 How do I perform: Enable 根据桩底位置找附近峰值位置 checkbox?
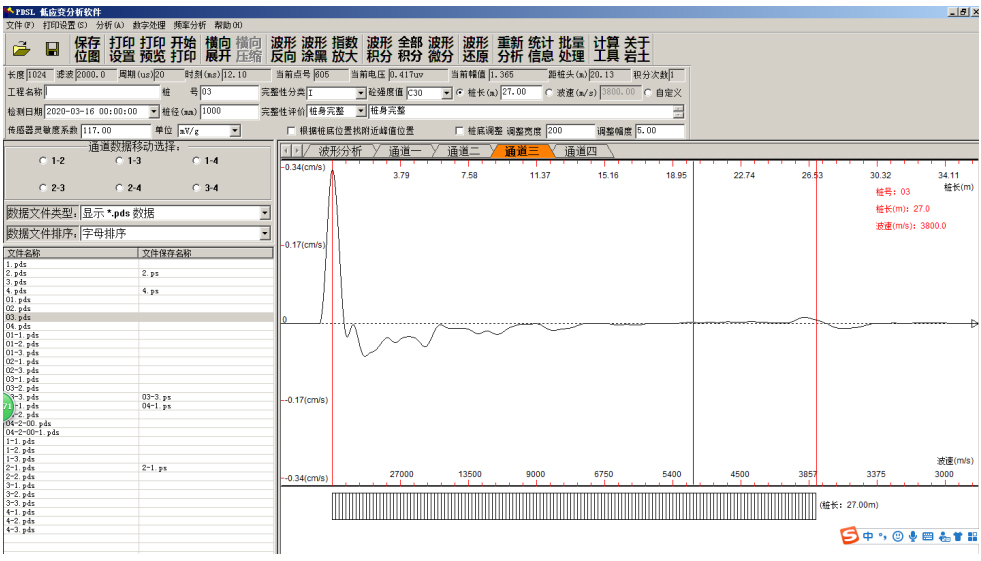tap(291, 131)
